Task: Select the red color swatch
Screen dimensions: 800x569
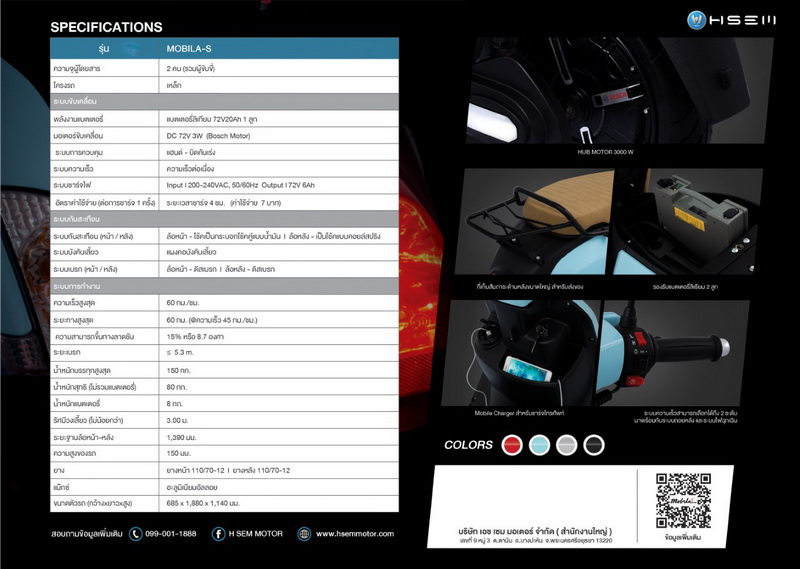Action: click(x=512, y=445)
